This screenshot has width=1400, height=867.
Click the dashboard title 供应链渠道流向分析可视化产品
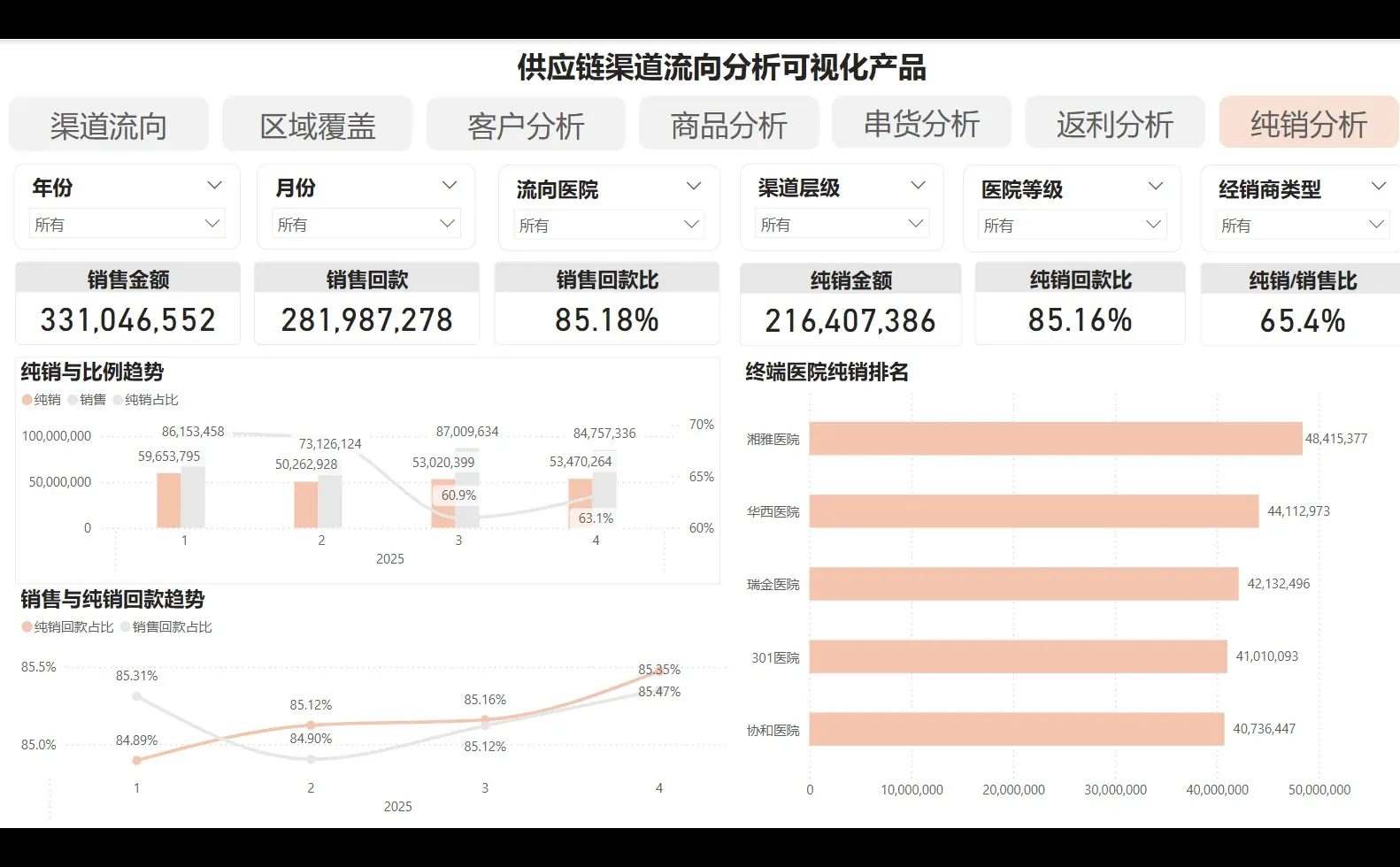point(722,68)
